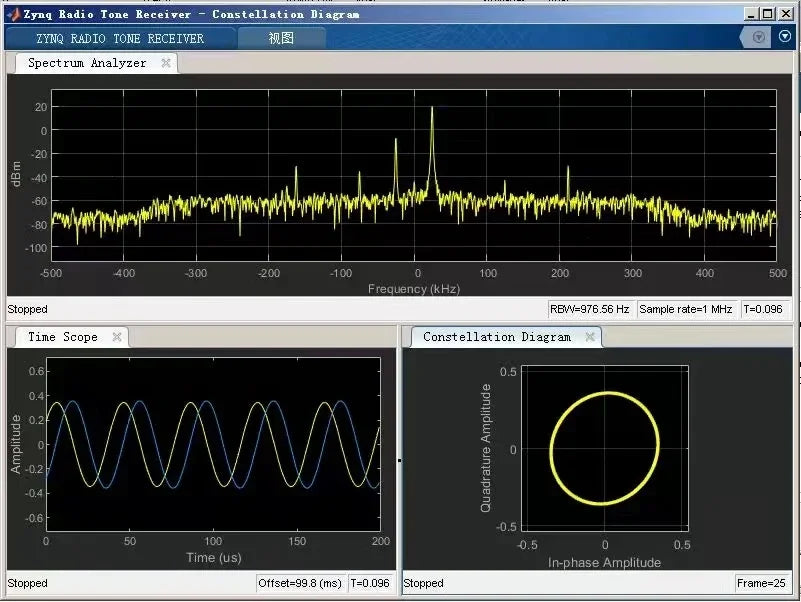Open the ZYNQ RADIO TONE RECEIVER tab
The image size is (801, 602).
(120, 38)
